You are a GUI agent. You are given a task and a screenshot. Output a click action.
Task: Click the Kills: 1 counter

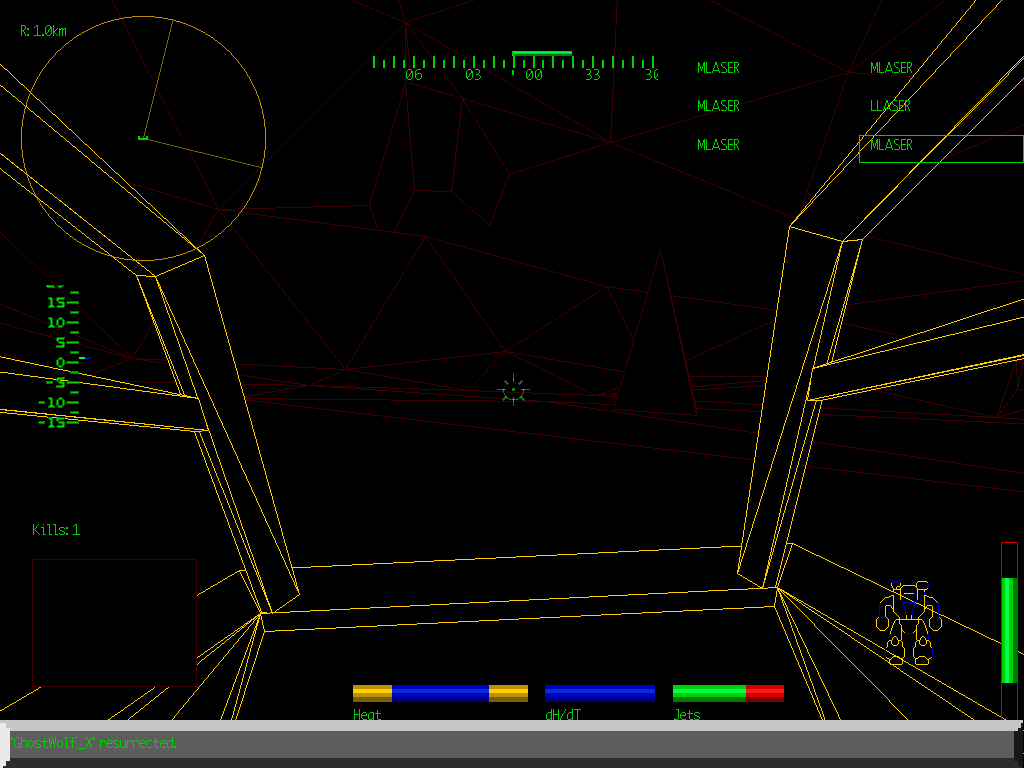coord(56,530)
